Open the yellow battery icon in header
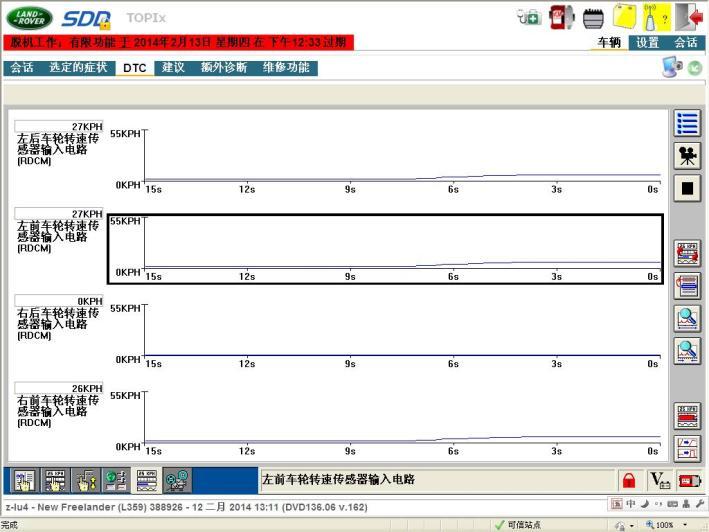The width and height of the screenshot is (709, 532). pyautogui.click(x=624, y=17)
